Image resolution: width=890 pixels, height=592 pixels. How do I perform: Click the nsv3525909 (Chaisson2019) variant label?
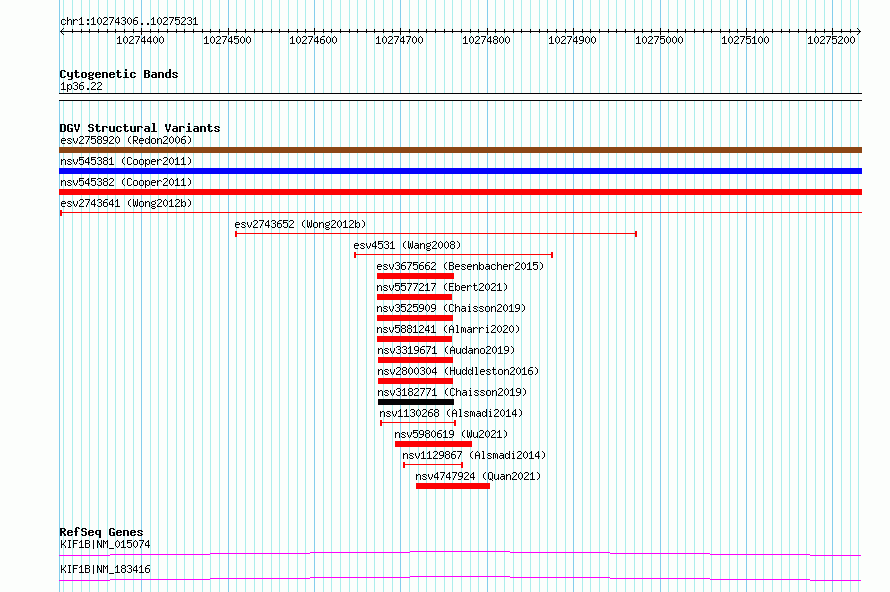click(451, 308)
